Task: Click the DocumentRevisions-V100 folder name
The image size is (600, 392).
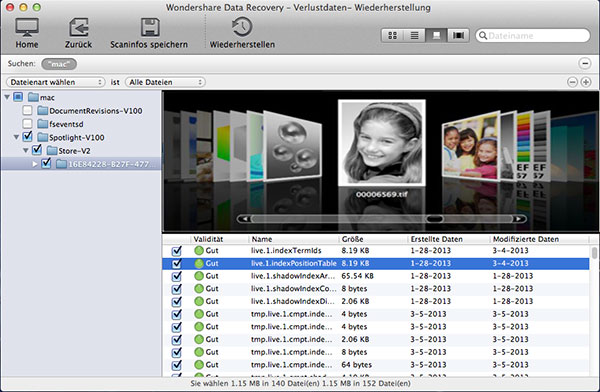Action: tap(96, 111)
